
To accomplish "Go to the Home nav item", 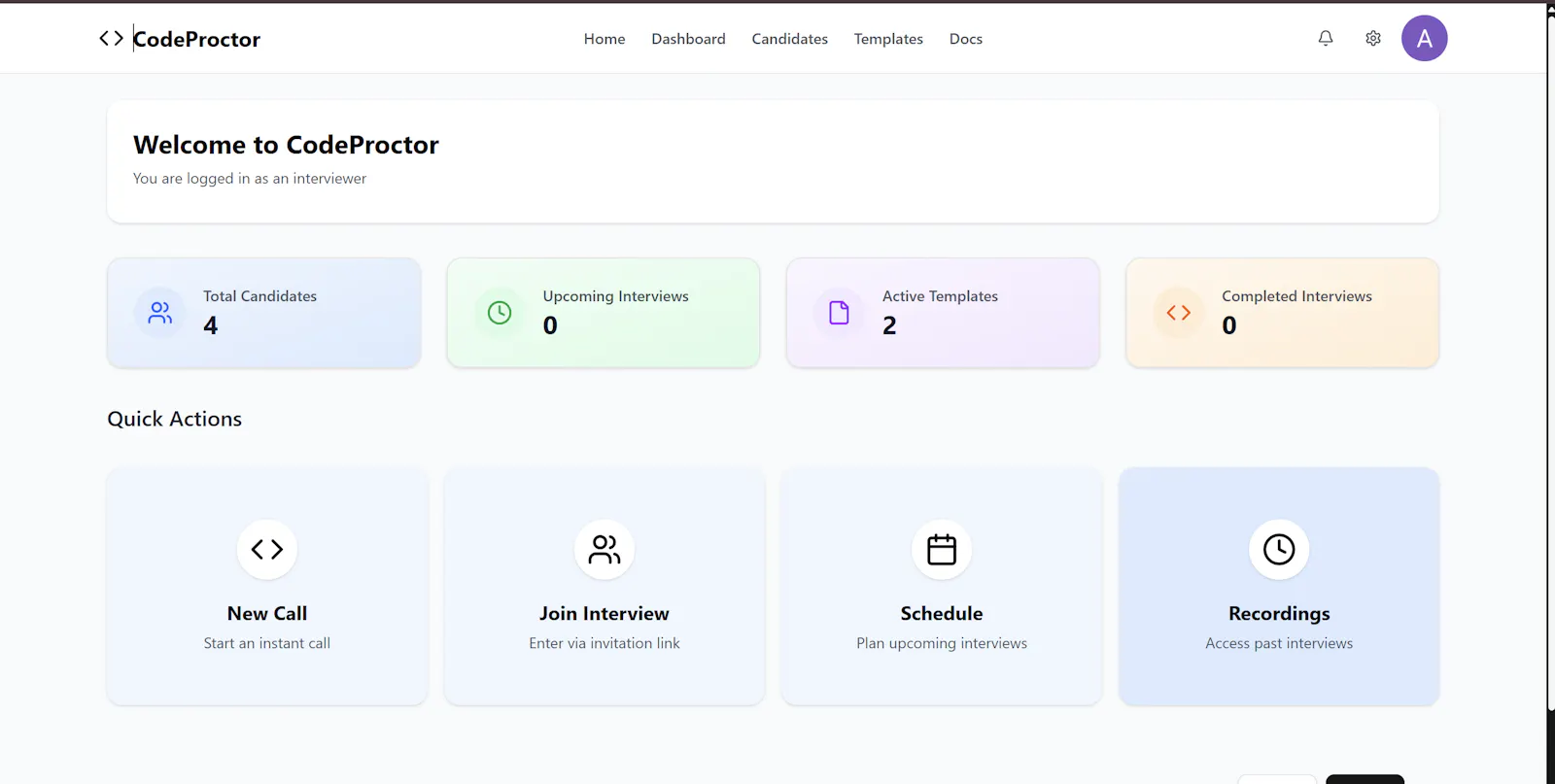I will 605,39.
